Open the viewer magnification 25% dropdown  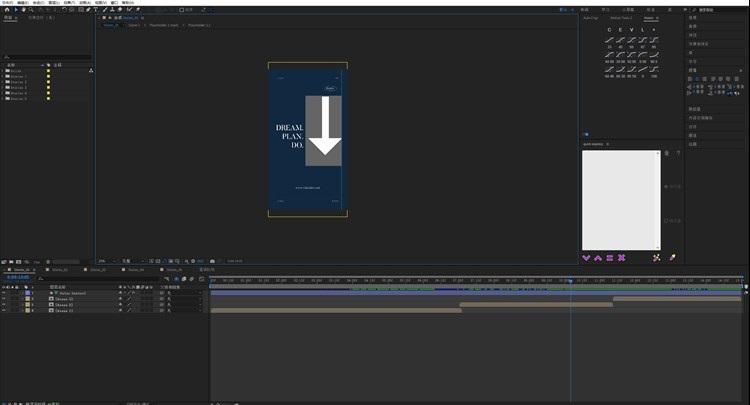coord(107,261)
